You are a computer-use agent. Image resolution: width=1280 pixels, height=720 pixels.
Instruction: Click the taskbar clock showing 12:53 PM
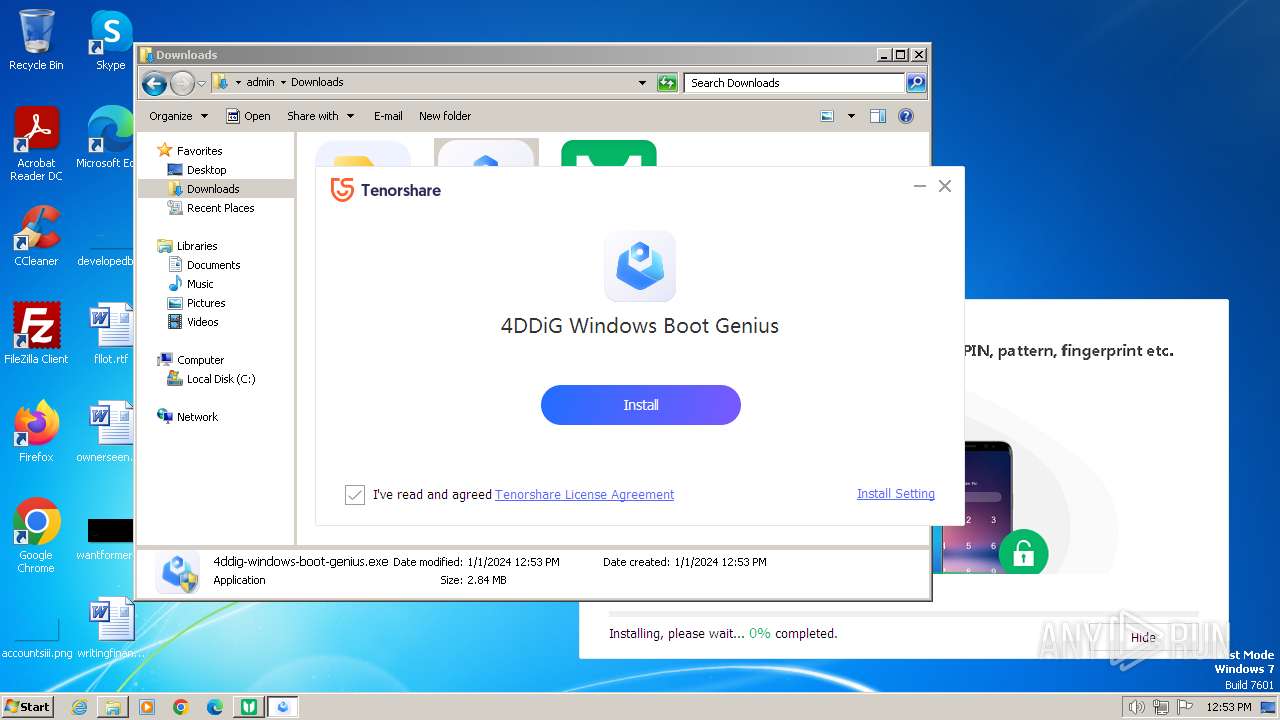(1229, 707)
